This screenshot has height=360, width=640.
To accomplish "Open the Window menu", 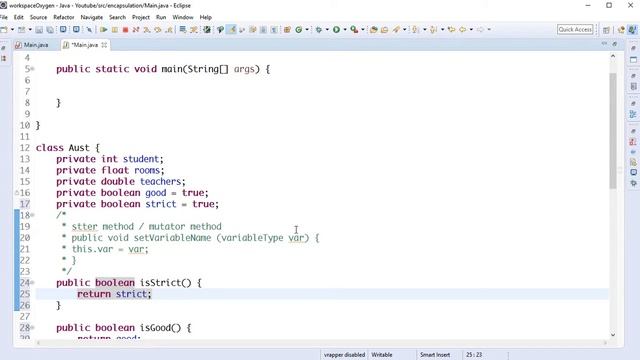I will click(182, 17).
